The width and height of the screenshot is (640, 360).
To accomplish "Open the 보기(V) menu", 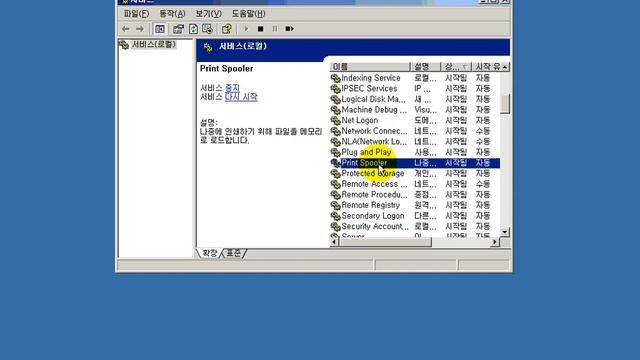I will click(208, 14).
